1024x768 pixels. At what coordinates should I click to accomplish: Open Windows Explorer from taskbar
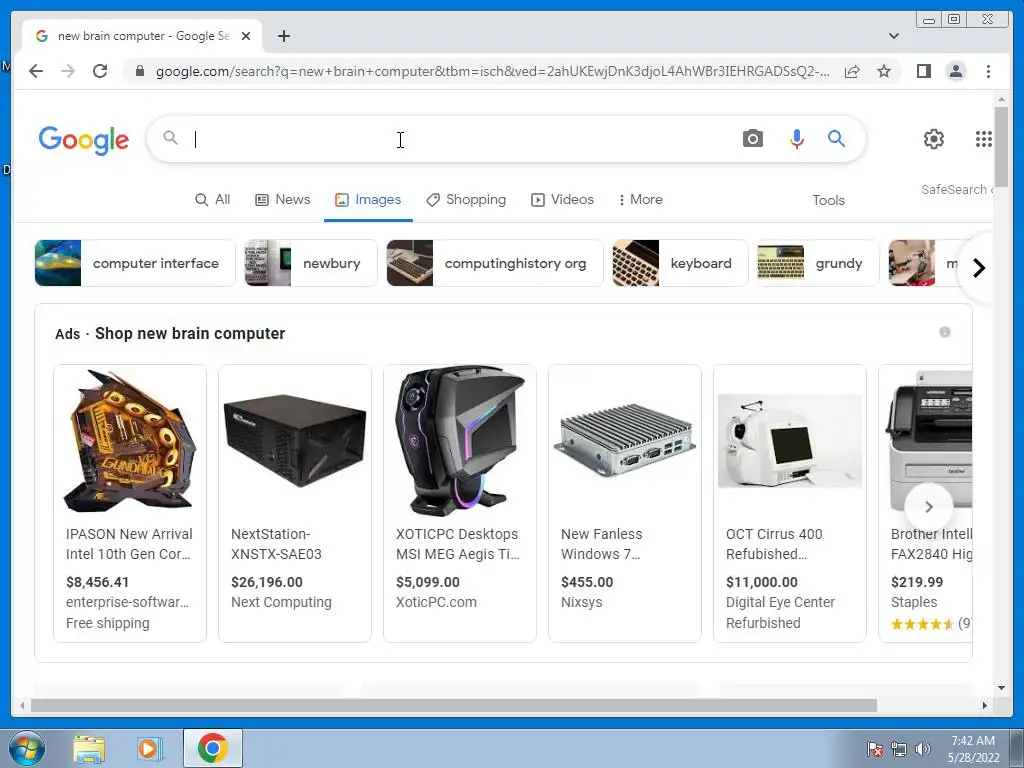click(x=89, y=748)
